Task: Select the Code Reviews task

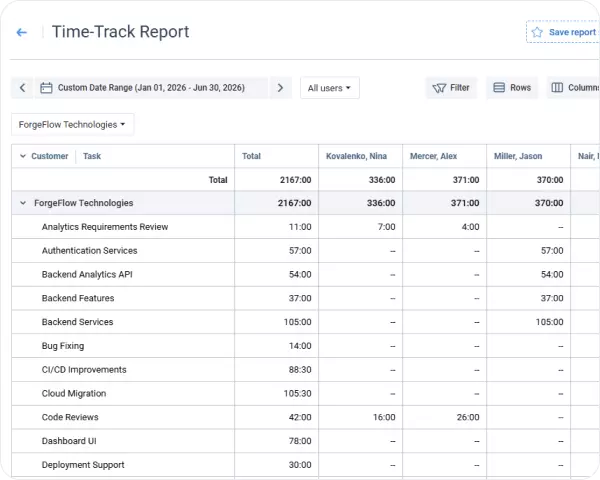Action: (70, 417)
